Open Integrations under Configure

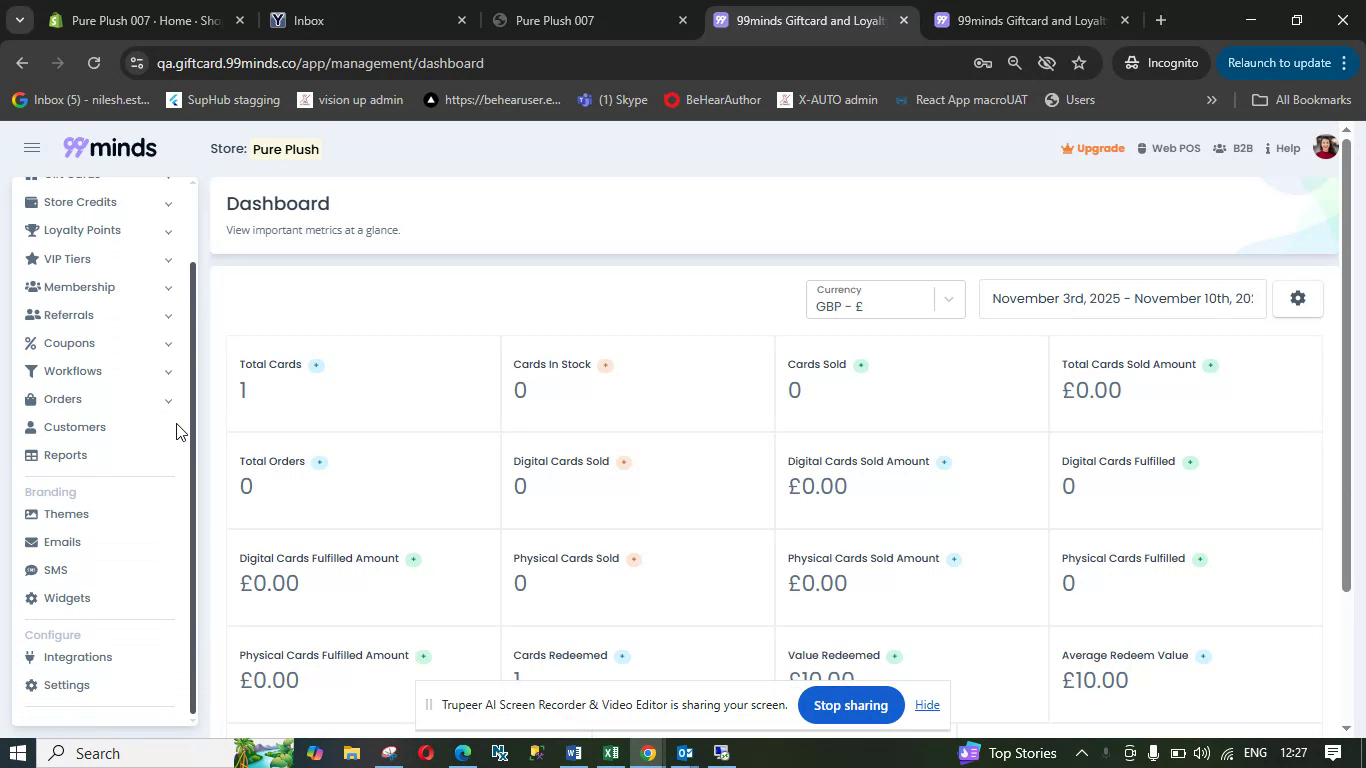click(77, 657)
